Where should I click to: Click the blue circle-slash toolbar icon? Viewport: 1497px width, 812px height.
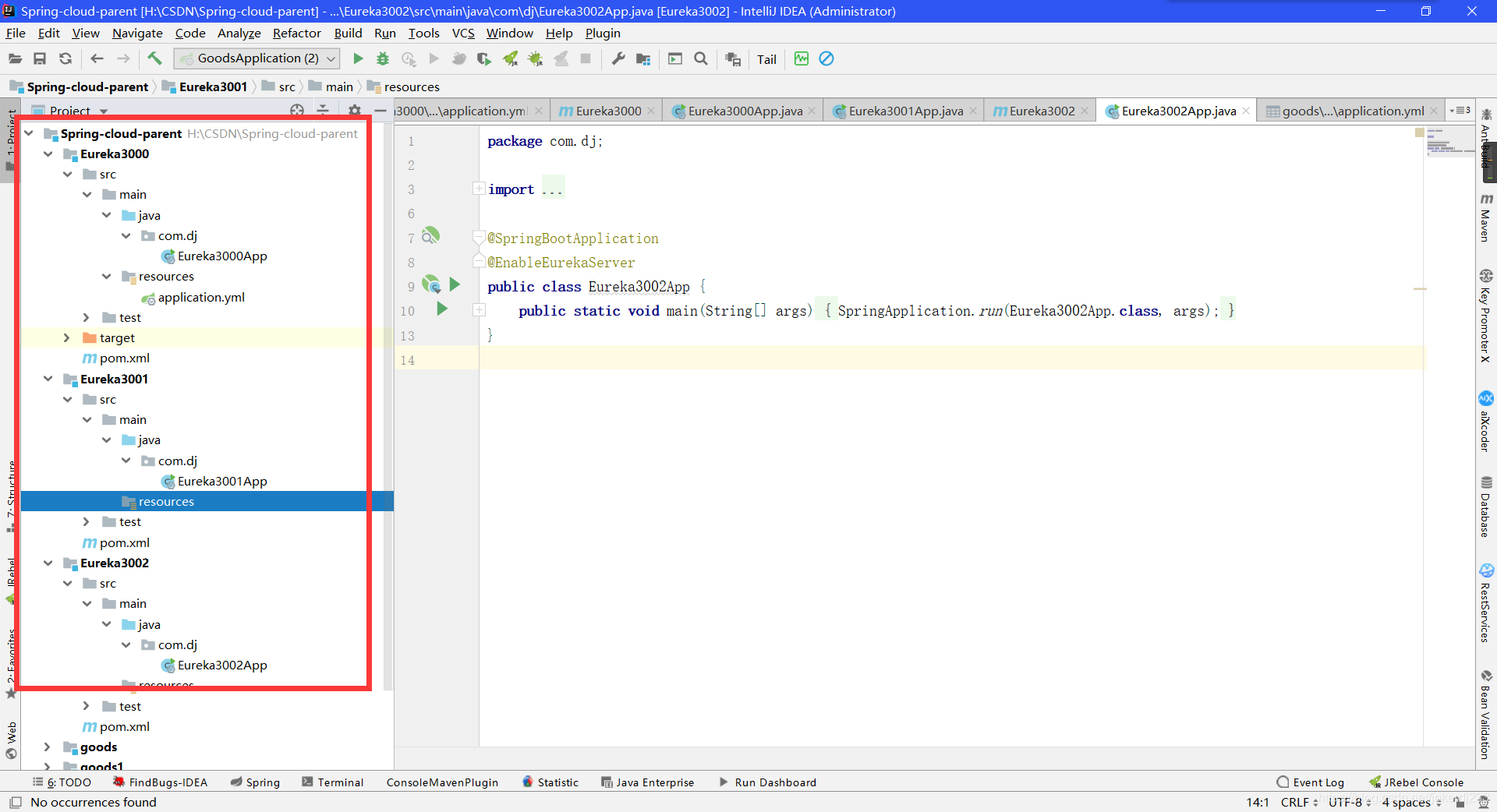pyautogui.click(x=826, y=58)
